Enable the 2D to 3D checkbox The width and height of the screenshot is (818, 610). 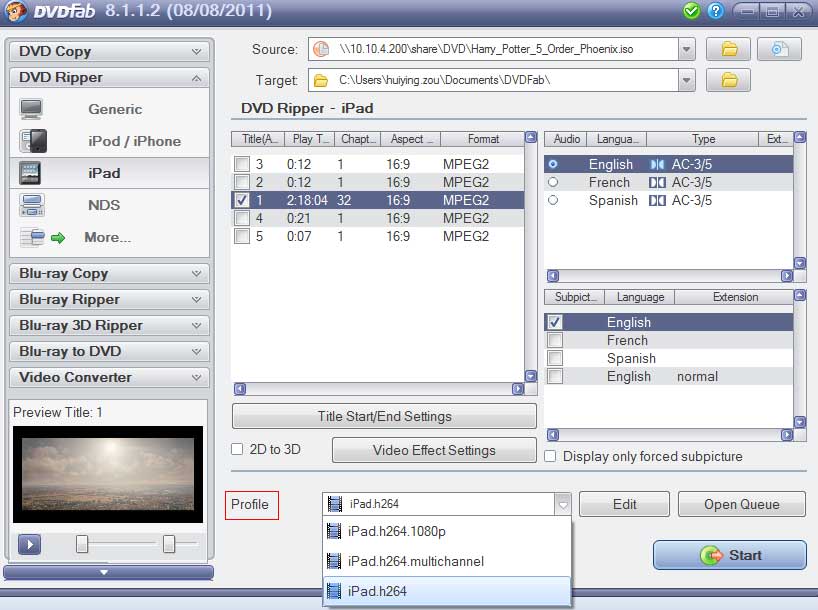pos(237,449)
